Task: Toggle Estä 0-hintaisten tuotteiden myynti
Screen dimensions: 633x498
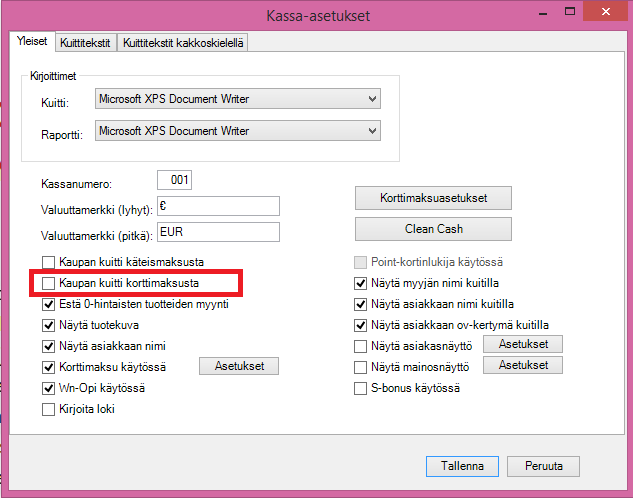Action: pyautogui.click(x=48, y=304)
